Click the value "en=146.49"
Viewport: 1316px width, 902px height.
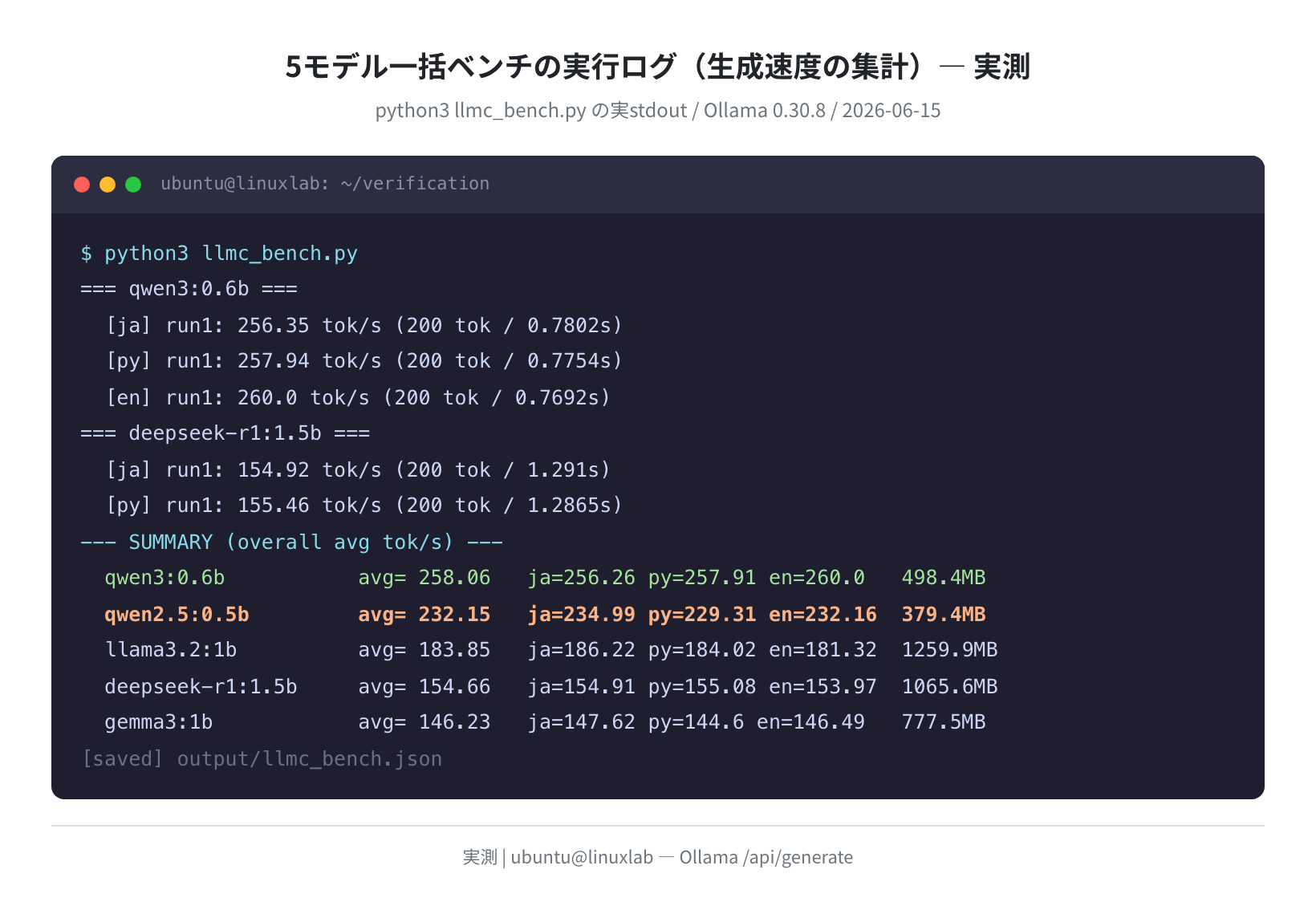(811, 722)
